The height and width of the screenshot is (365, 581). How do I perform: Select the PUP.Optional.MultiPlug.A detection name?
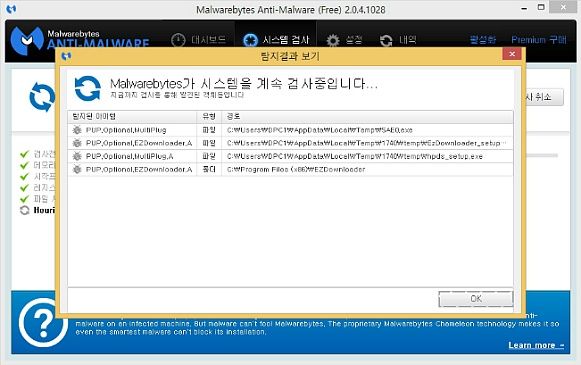pos(130,156)
